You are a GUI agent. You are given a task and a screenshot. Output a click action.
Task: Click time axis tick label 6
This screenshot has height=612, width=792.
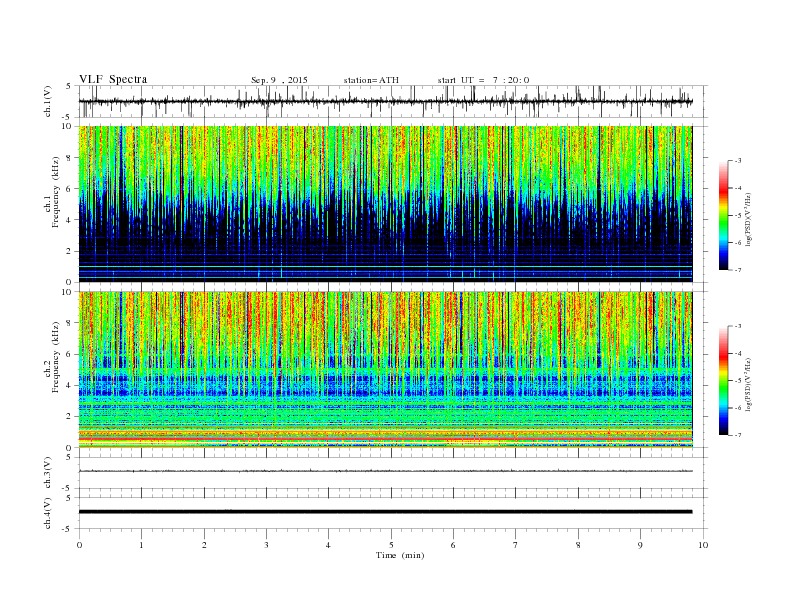(x=453, y=545)
